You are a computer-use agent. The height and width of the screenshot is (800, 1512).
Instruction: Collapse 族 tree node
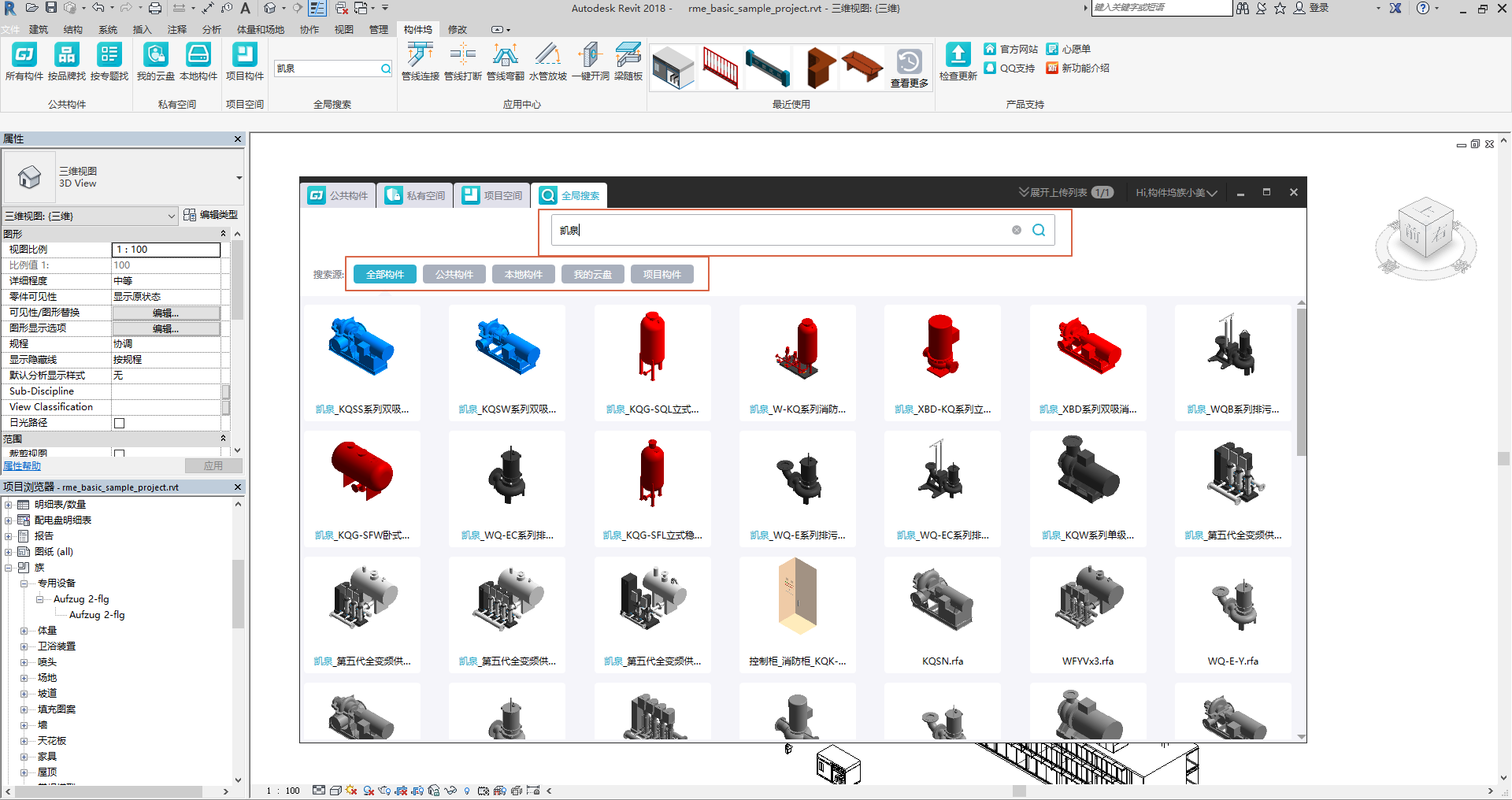(9, 568)
